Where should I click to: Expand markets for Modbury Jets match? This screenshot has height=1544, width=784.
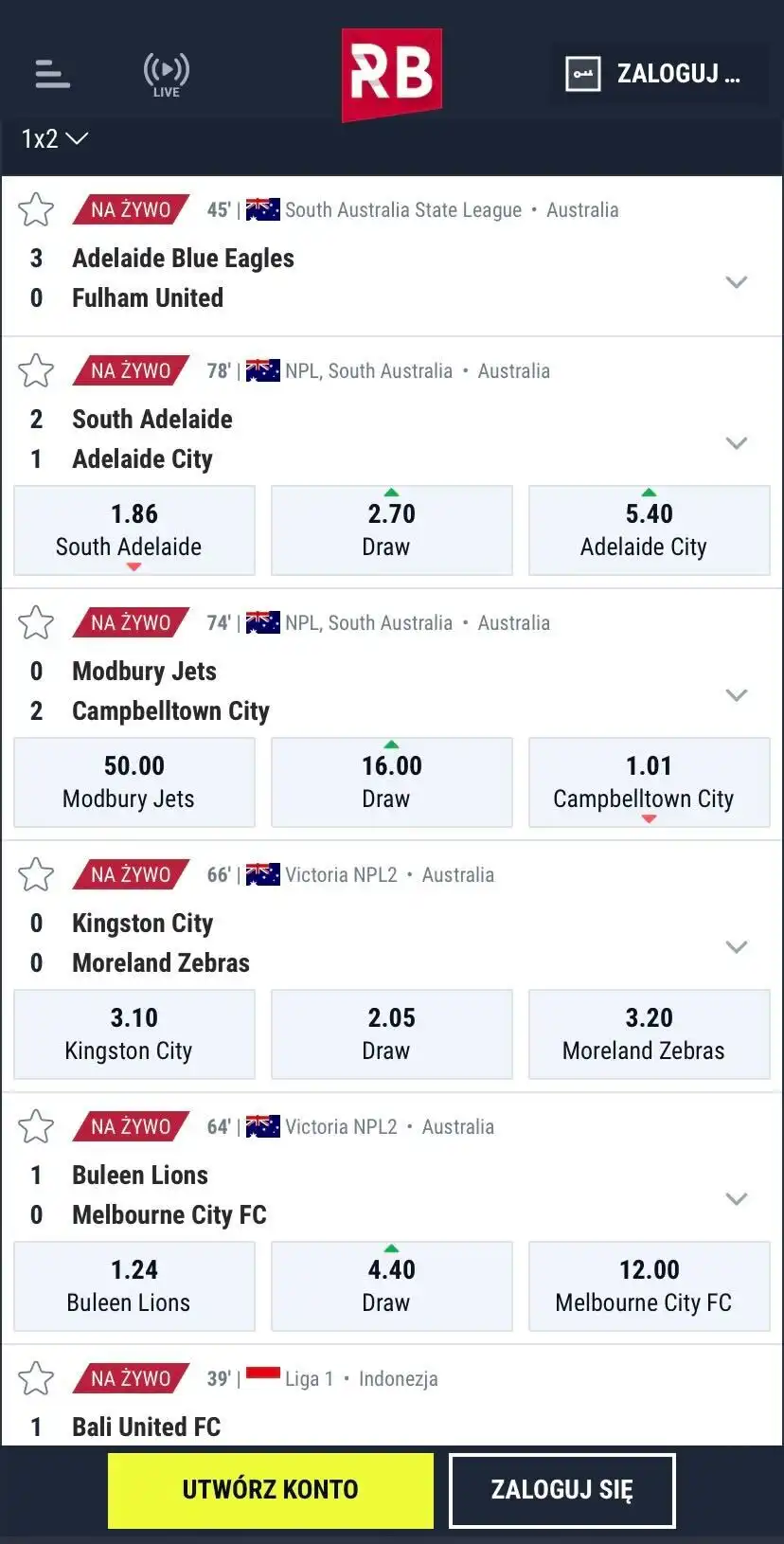(x=736, y=695)
